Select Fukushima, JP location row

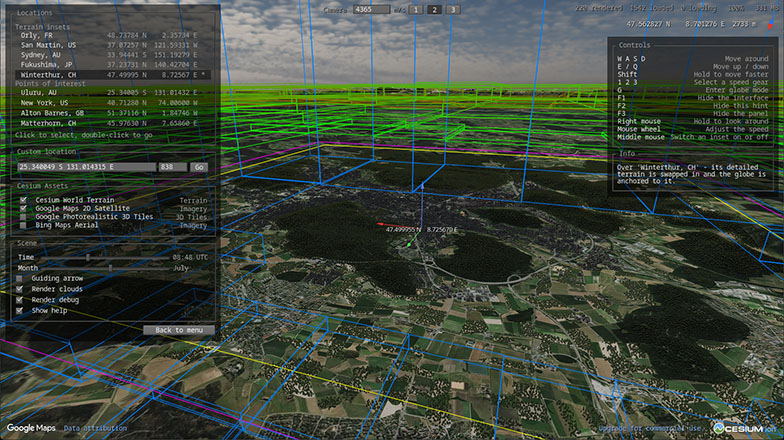[x=112, y=64]
